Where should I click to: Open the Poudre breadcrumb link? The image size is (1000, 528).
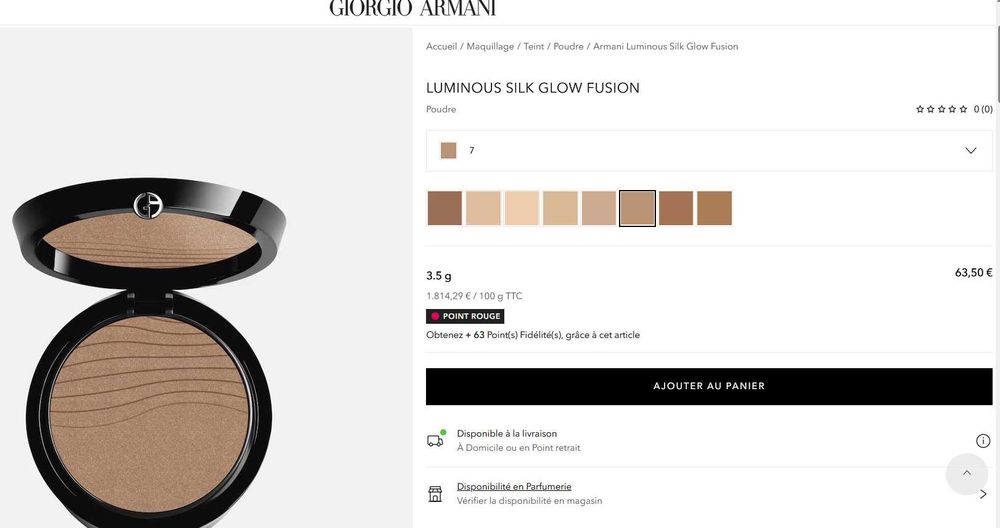pos(568,47)
